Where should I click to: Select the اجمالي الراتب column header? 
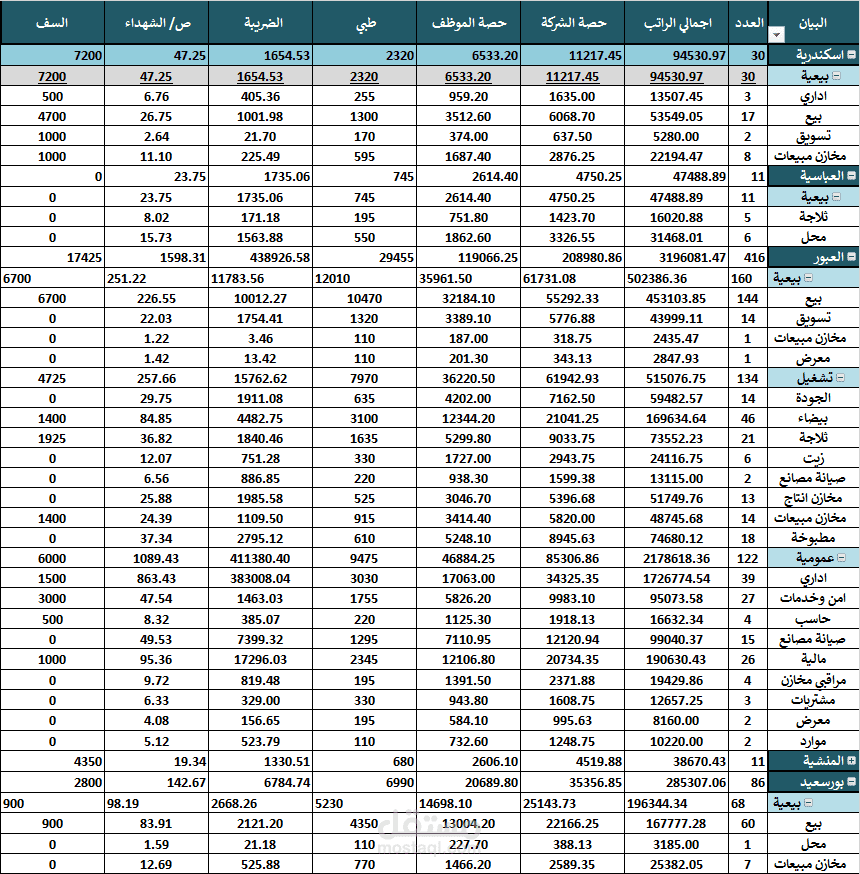point(677,22)
